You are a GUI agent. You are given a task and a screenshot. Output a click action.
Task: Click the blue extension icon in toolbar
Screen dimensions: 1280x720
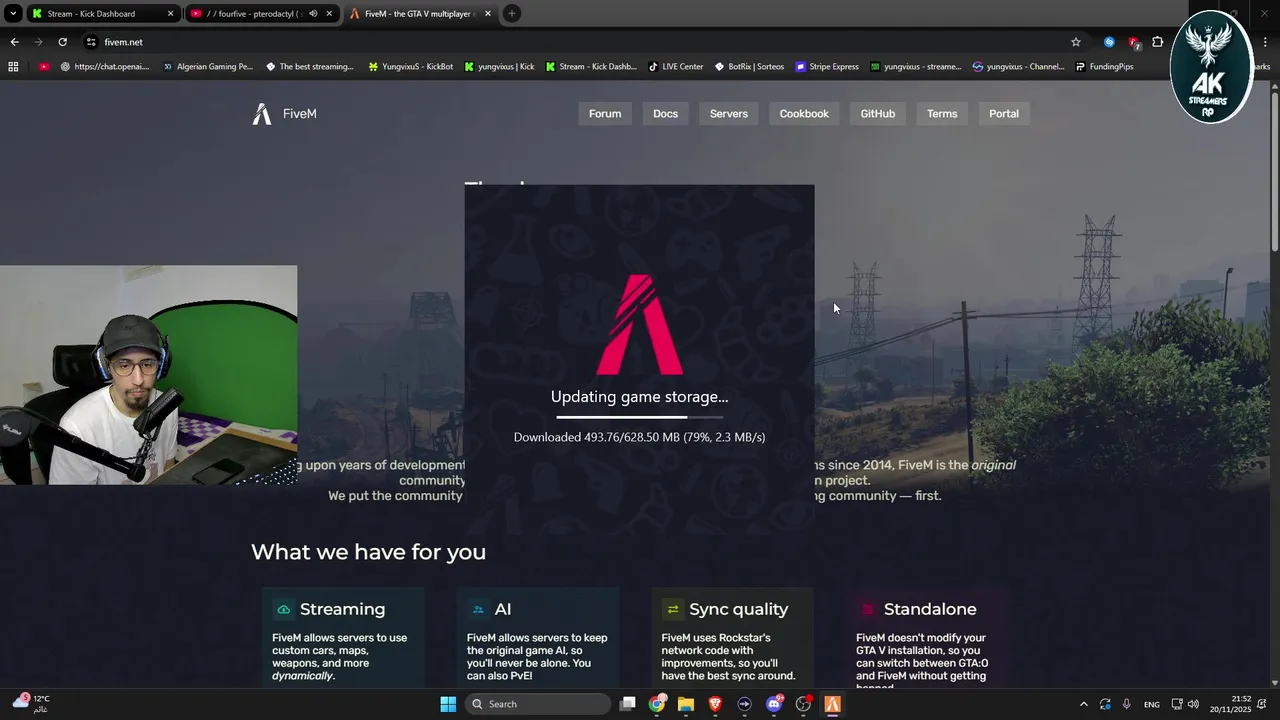pyautogui.click(x=1109, y=42)
